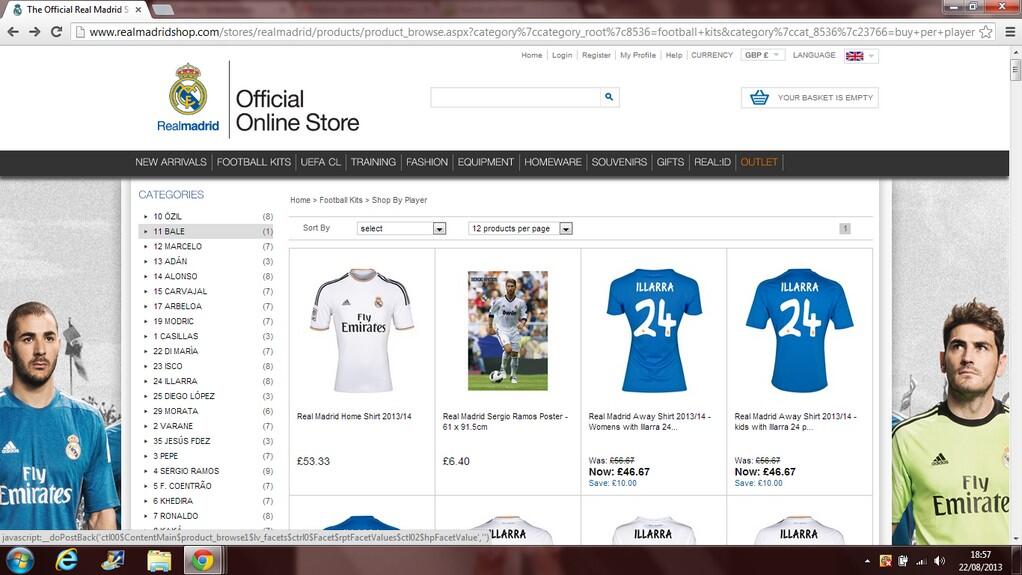
Task: Open EQUIPMENT menu
Action: (486, 162)
